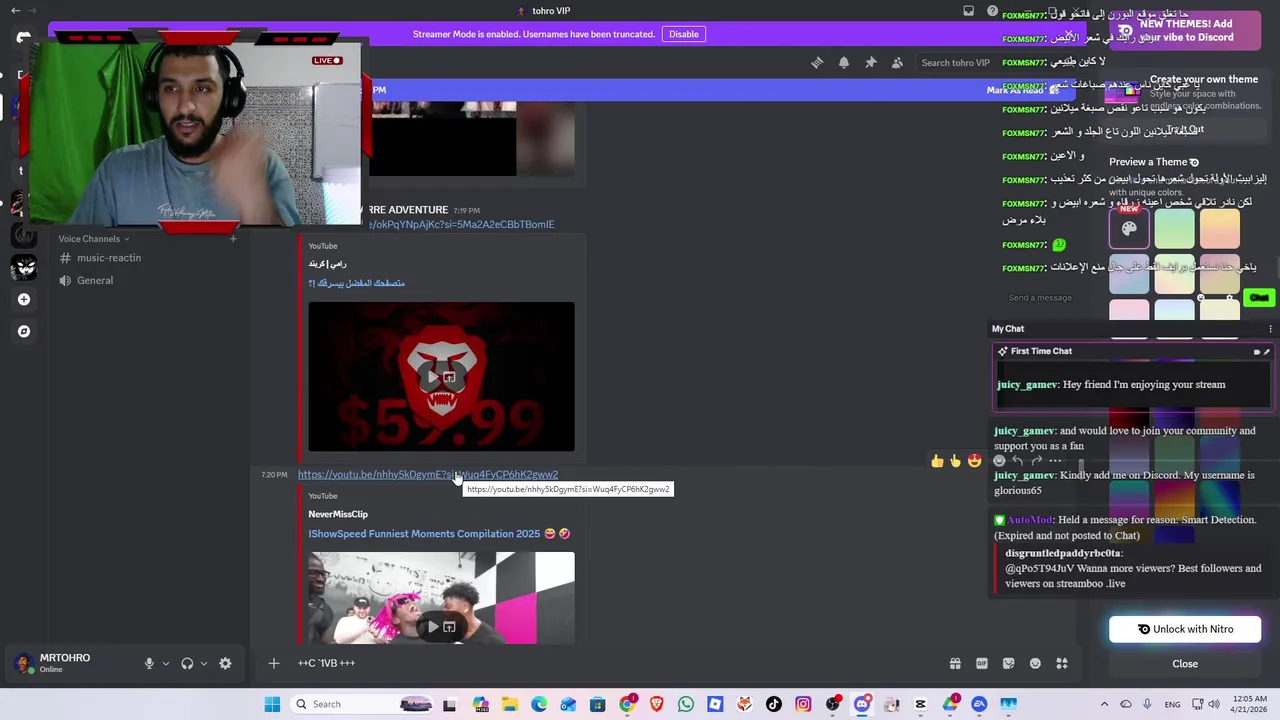Image resolution: width=1280 pixels, height=720 pixels.
Task: Collapse the Voice Channels category
Action: coord(94,239)
